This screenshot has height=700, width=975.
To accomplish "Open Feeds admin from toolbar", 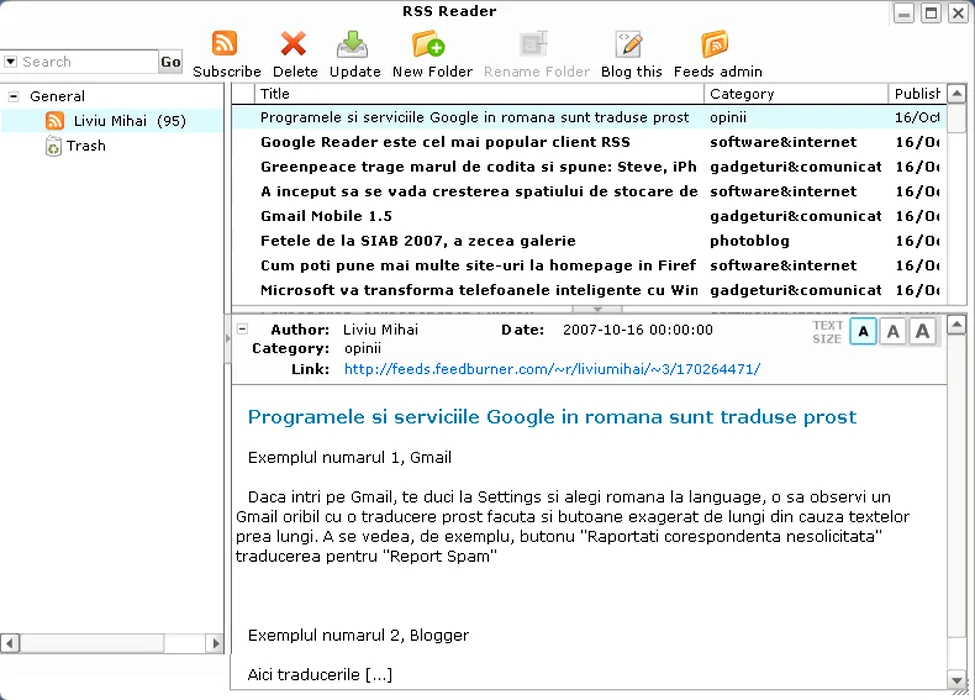I will click(x=716, y=45).
